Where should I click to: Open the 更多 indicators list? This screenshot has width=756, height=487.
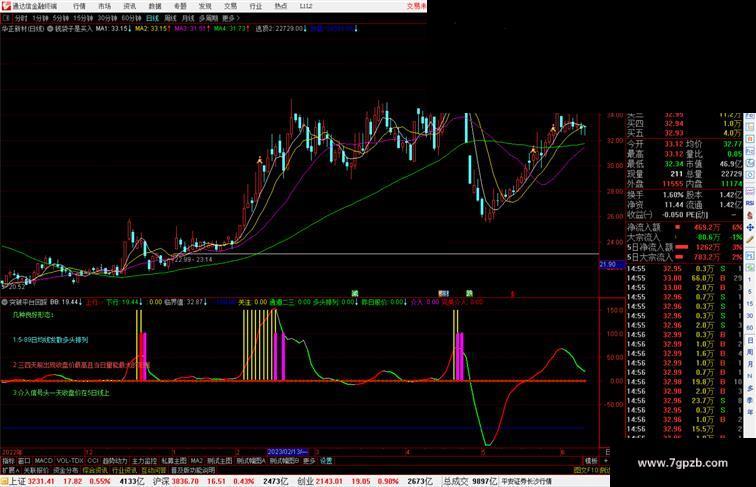309,461
